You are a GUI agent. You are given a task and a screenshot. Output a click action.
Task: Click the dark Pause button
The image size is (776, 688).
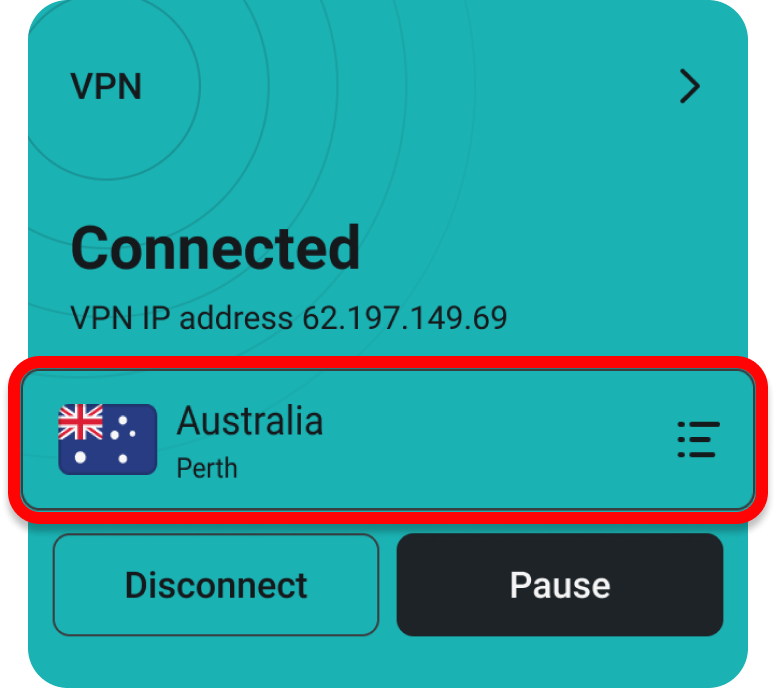(560, 585)
